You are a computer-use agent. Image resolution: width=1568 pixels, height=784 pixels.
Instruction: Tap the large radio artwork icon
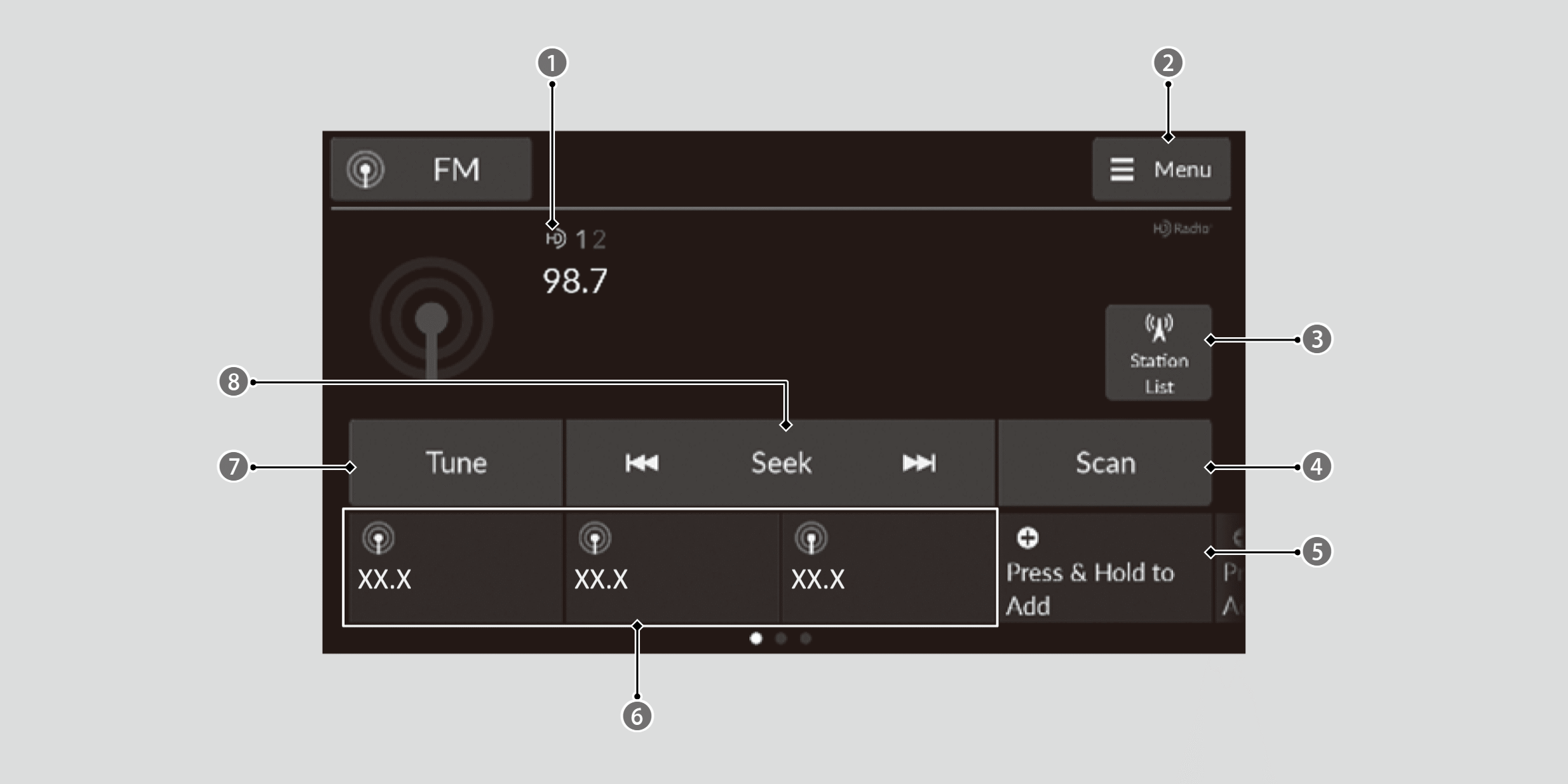(431, 320)
